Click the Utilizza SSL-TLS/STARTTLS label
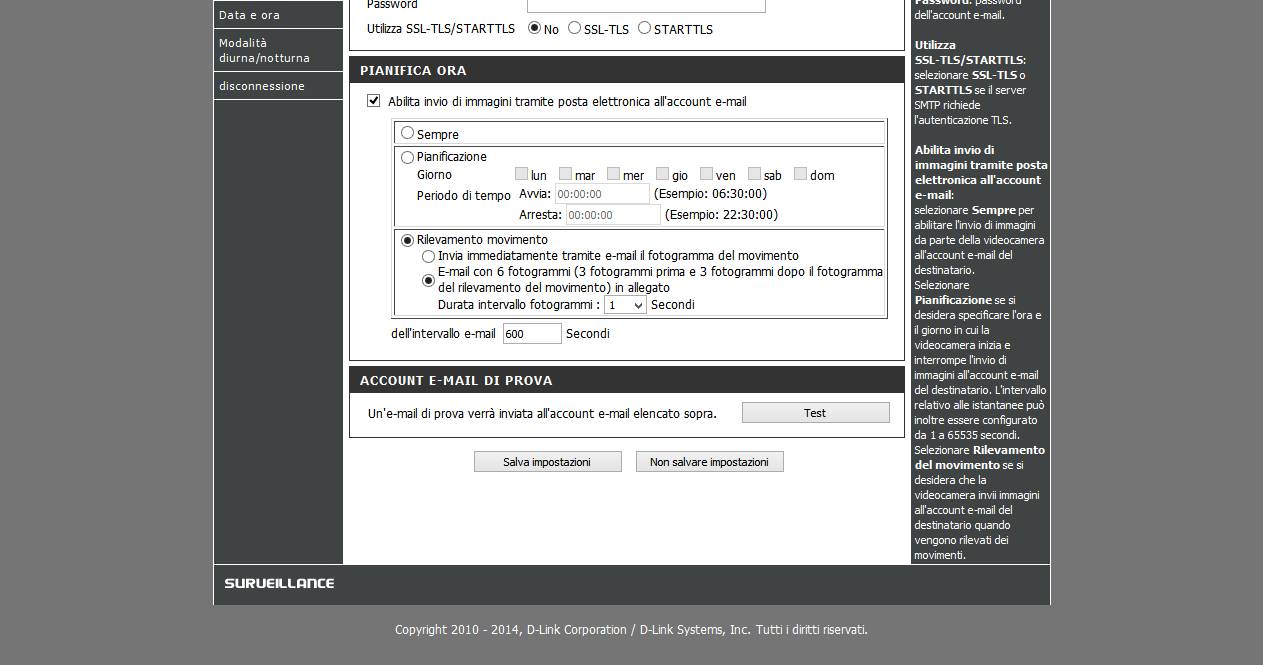 coord(441,29)
